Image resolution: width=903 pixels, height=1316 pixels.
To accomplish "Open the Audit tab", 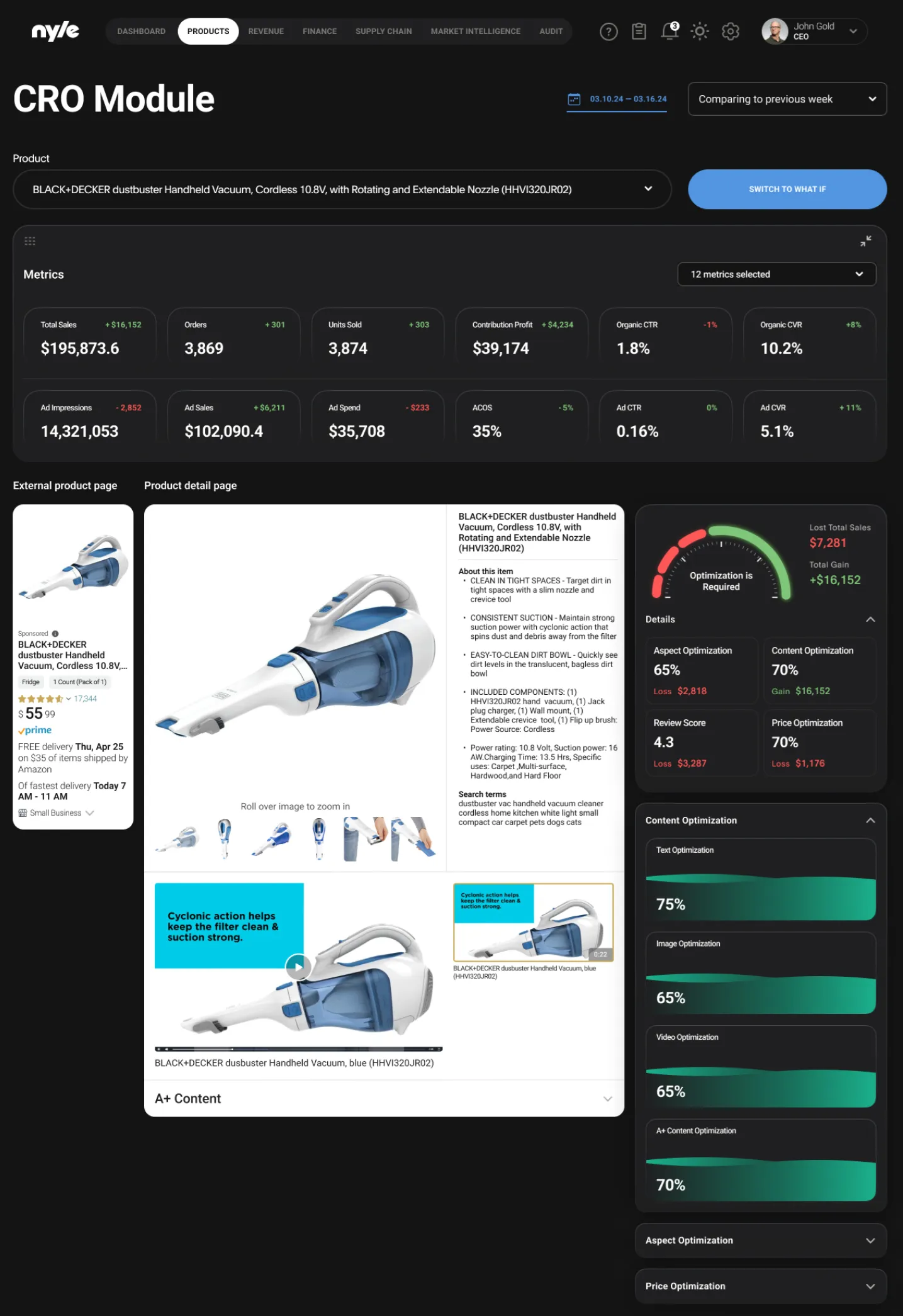I will click(551, 31).
